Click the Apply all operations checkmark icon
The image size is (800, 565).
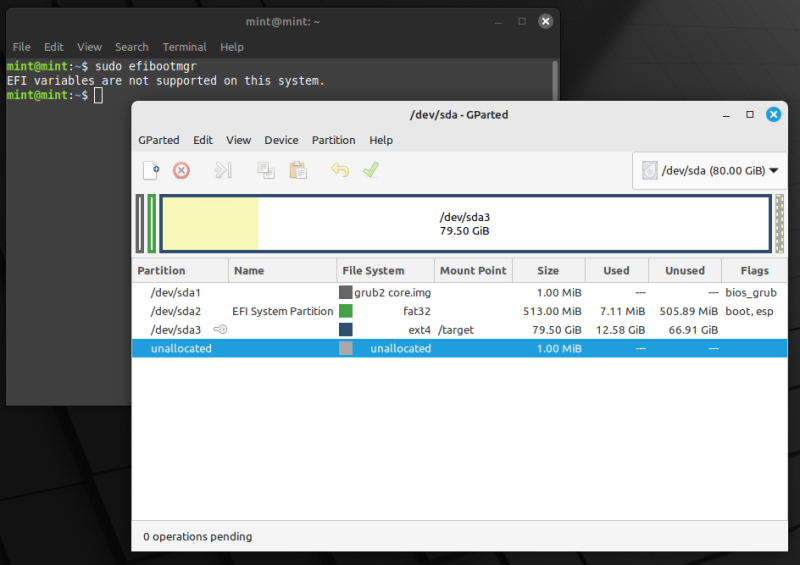click(370, 170)
